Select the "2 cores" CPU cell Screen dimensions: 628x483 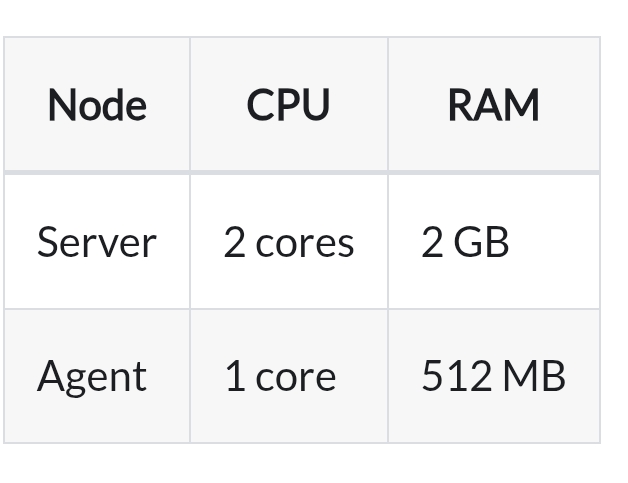coord(288,242)
